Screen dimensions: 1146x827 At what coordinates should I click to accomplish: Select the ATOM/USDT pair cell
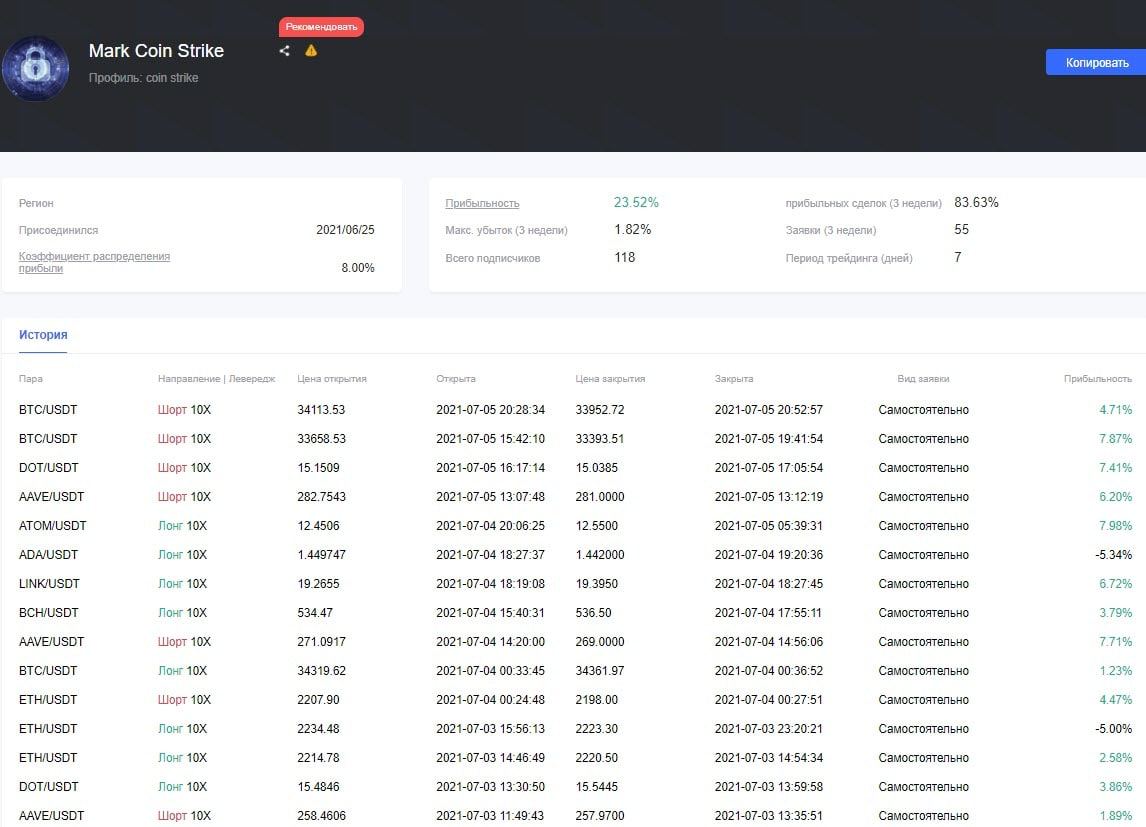tap(53, 526)
